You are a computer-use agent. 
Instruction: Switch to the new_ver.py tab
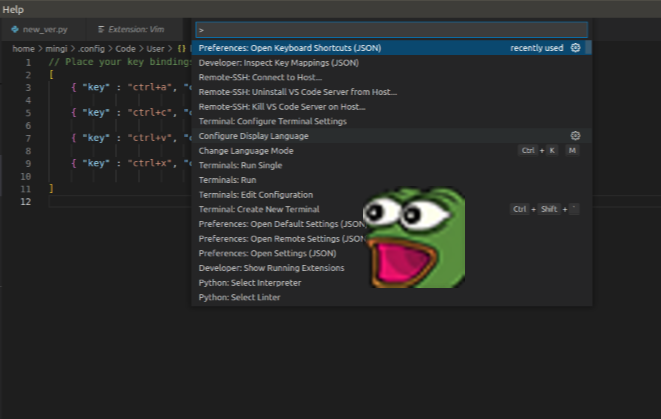pos(43,30)
